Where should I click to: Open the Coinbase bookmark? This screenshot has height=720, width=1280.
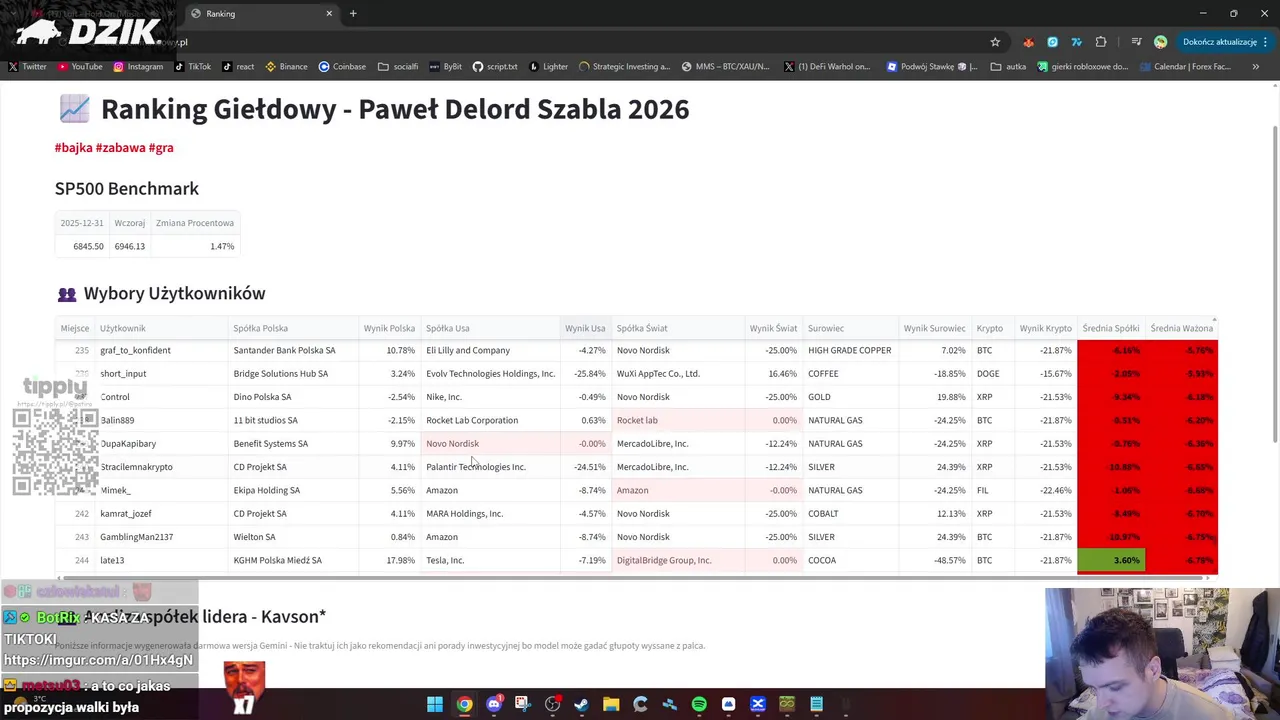coord(342,67)
